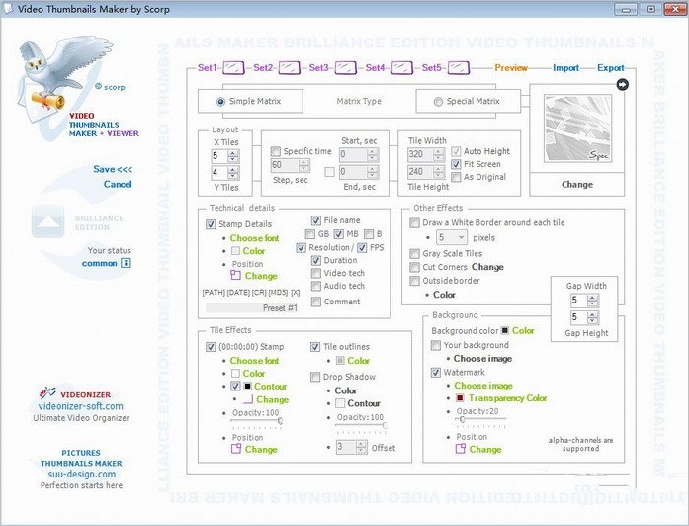Increase the Tile Width spinner

439,151
